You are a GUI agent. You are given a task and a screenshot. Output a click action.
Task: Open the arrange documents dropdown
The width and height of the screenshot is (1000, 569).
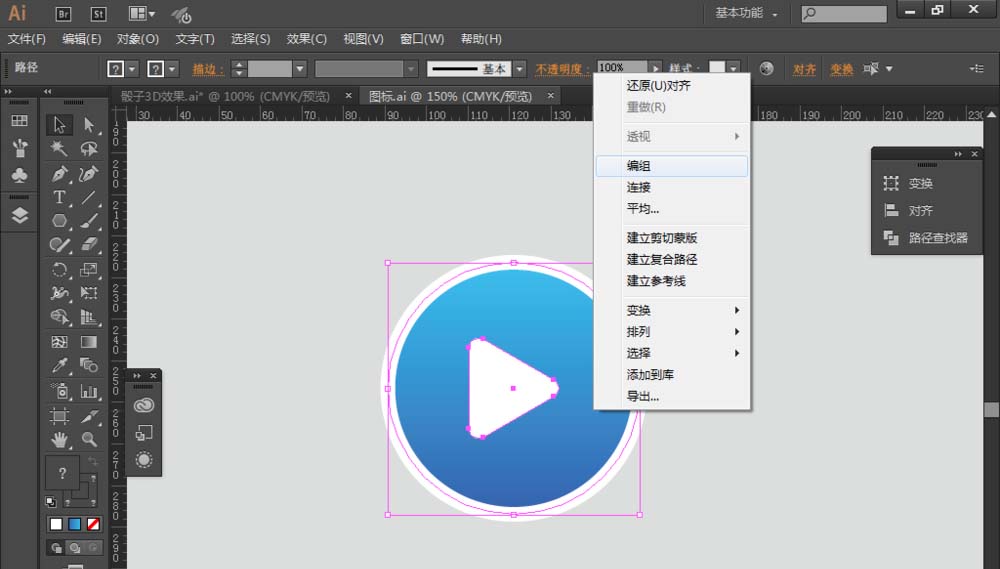[x=142, y=13]
